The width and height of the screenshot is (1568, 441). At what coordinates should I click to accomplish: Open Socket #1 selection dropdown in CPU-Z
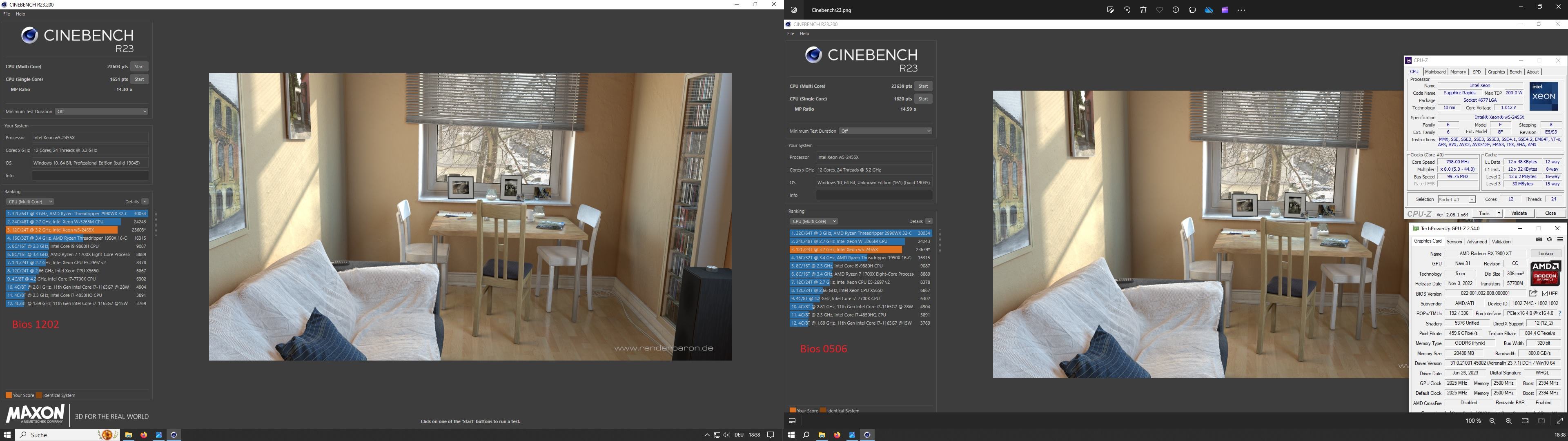[x=1457, y=200]
